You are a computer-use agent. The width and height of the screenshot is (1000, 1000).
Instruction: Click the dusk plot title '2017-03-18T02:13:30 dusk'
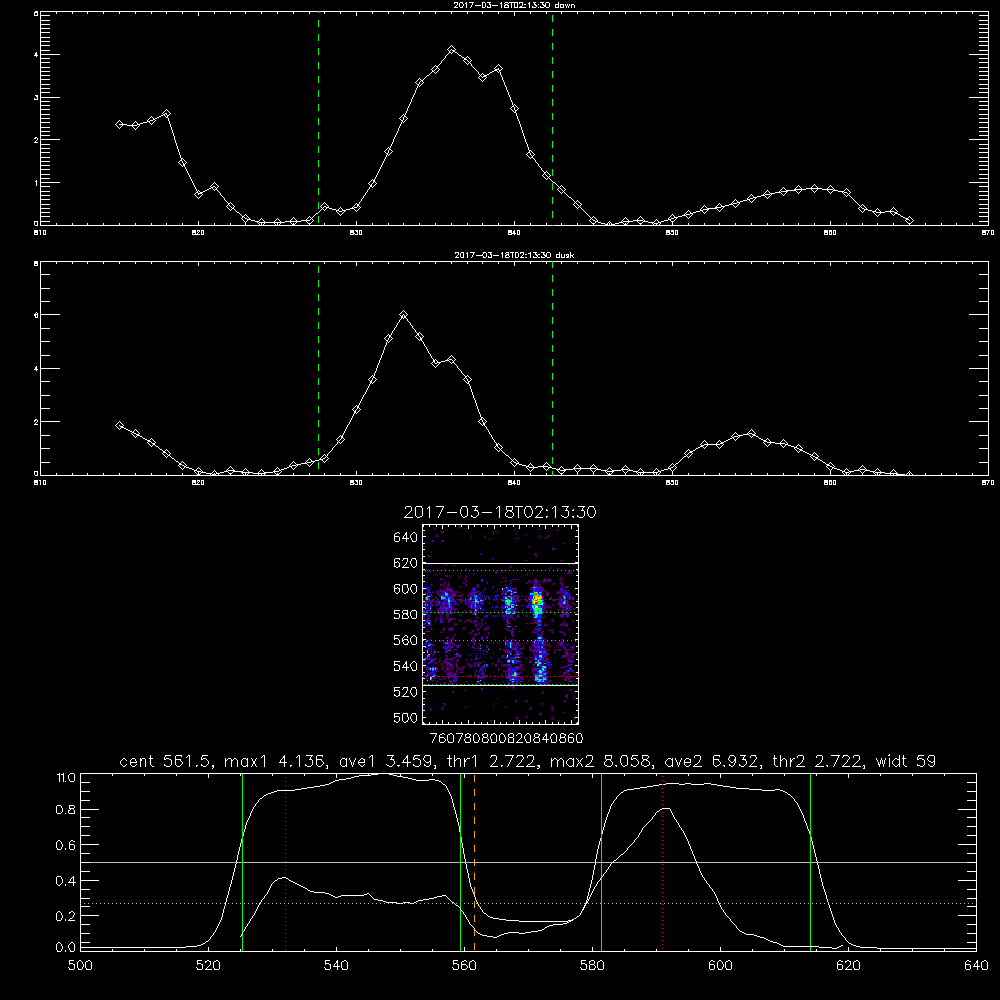[x=514, y=255]
